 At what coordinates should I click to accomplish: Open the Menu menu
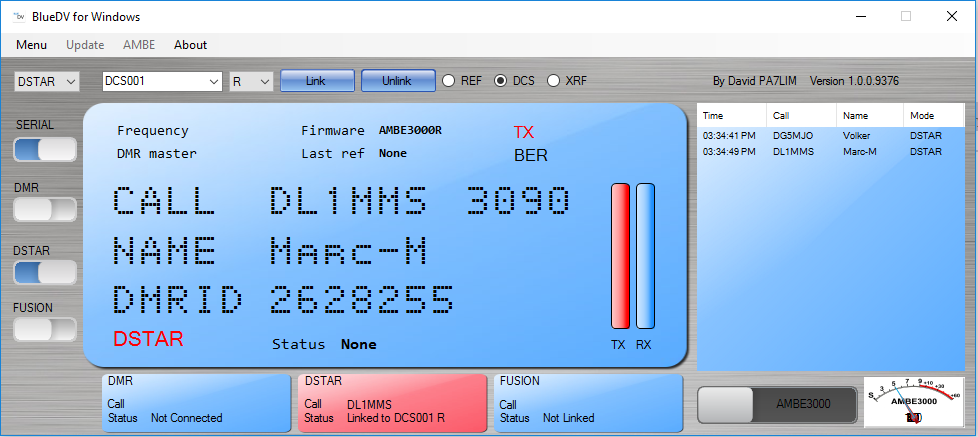coord(31,45)
